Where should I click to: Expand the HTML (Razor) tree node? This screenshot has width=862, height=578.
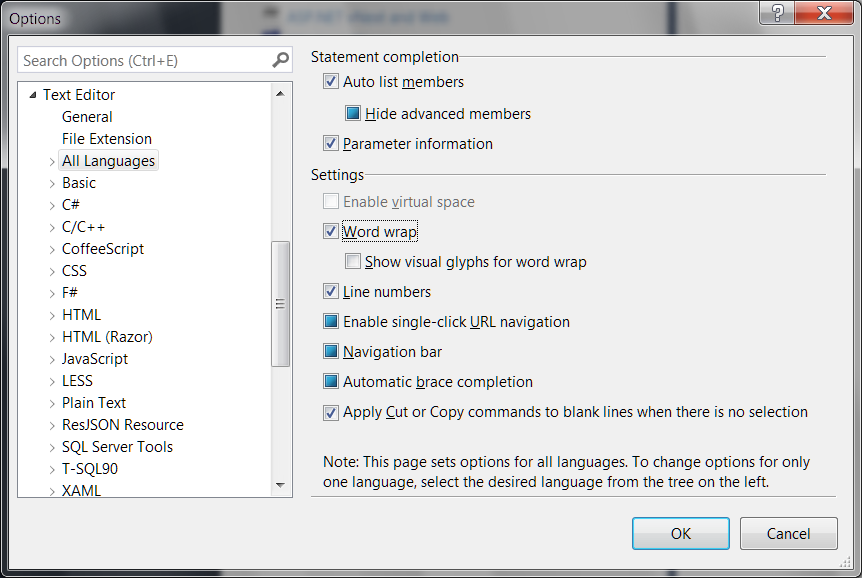coord(52,337)
